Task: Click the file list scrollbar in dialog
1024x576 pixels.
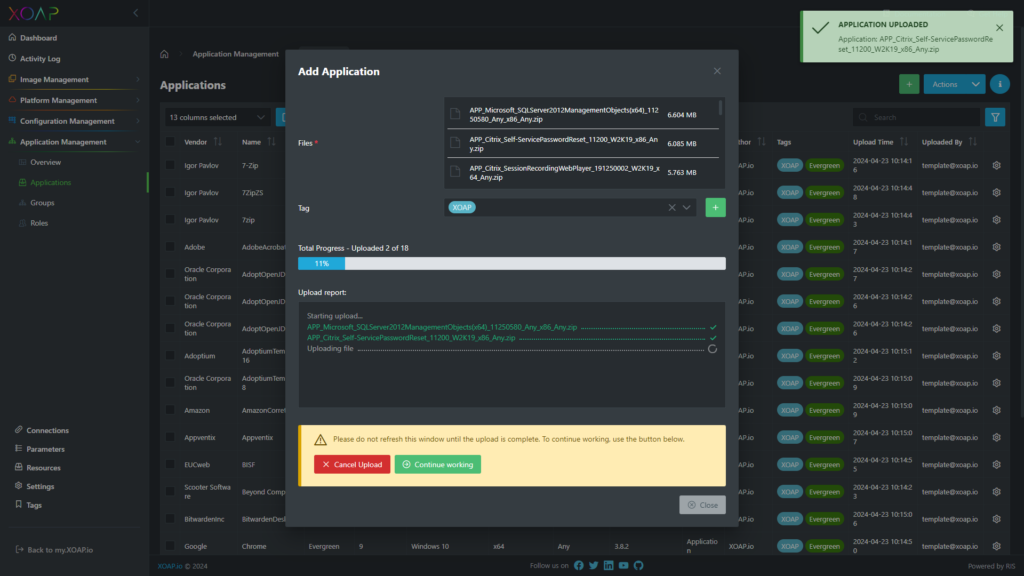Action: point(720,108)
